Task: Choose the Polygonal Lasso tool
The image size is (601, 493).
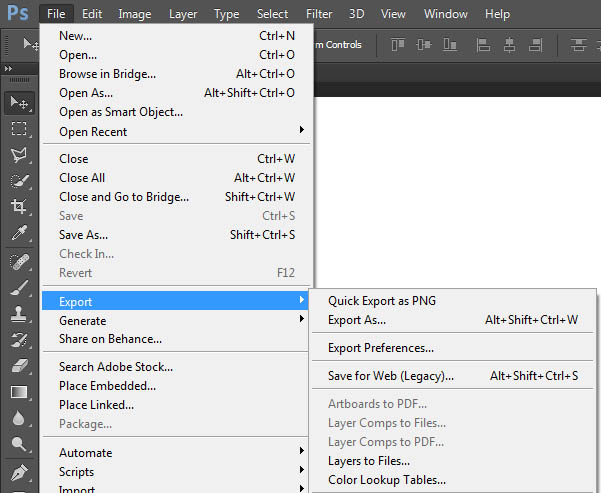Action: coord(18,155)
